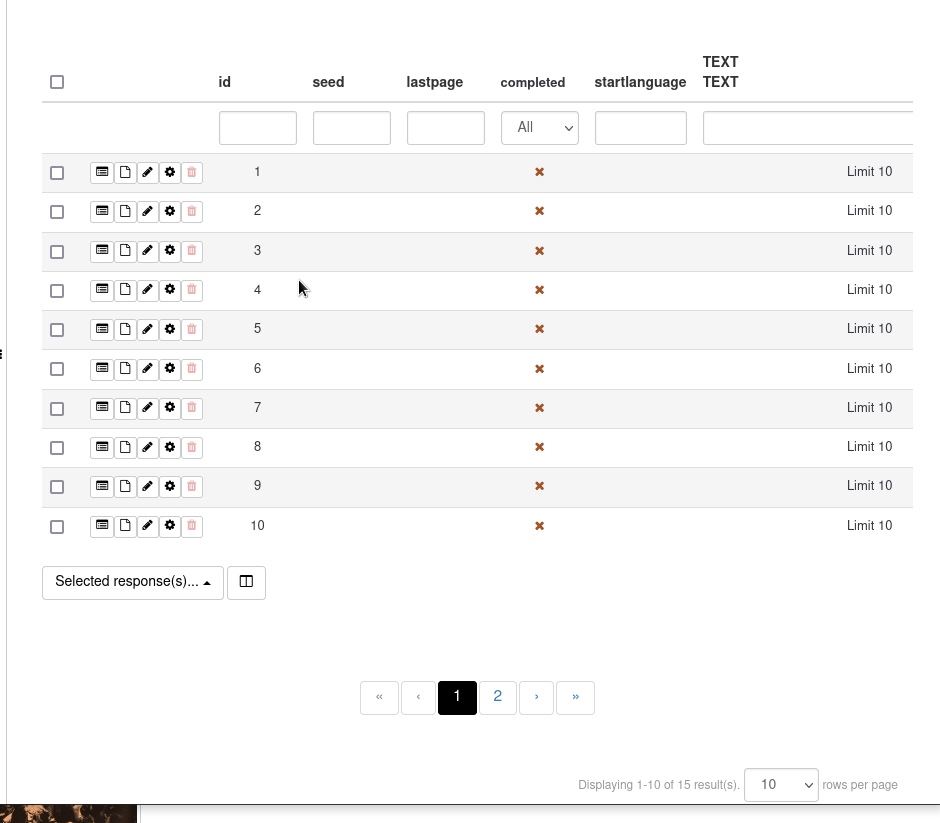Edit response 4 with the pencil icon

147,290
